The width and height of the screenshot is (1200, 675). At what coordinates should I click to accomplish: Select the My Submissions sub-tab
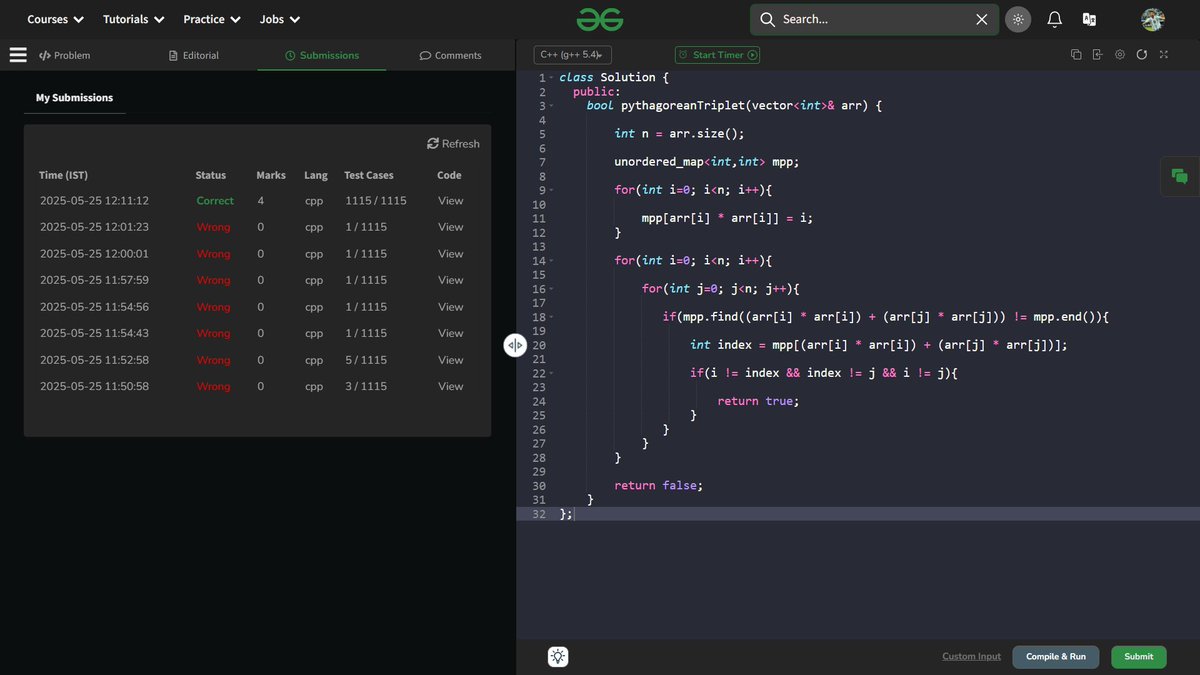point(74,98)
